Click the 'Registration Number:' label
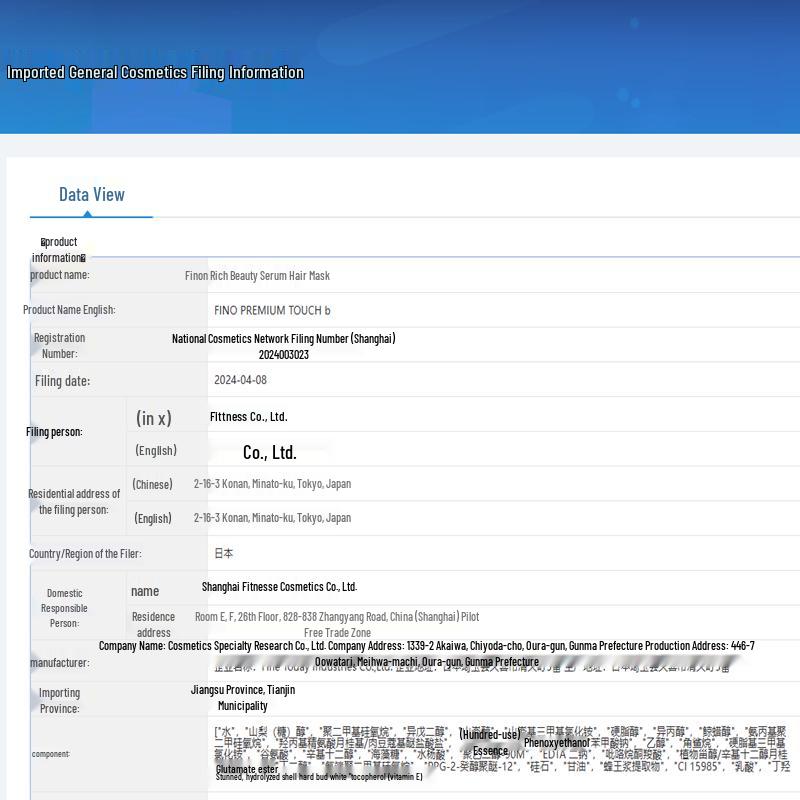The height and width of the screenshot is (800, 800). [60, 345]
